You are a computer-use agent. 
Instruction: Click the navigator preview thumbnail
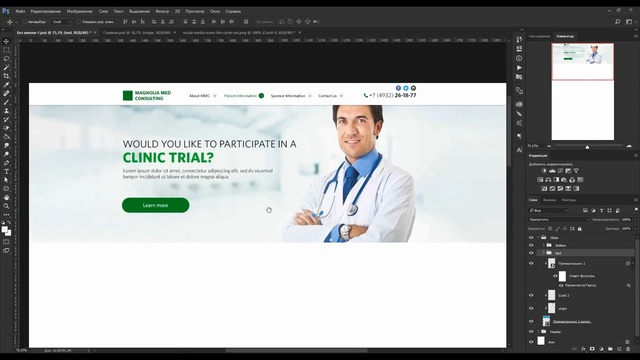coord(582,92)
